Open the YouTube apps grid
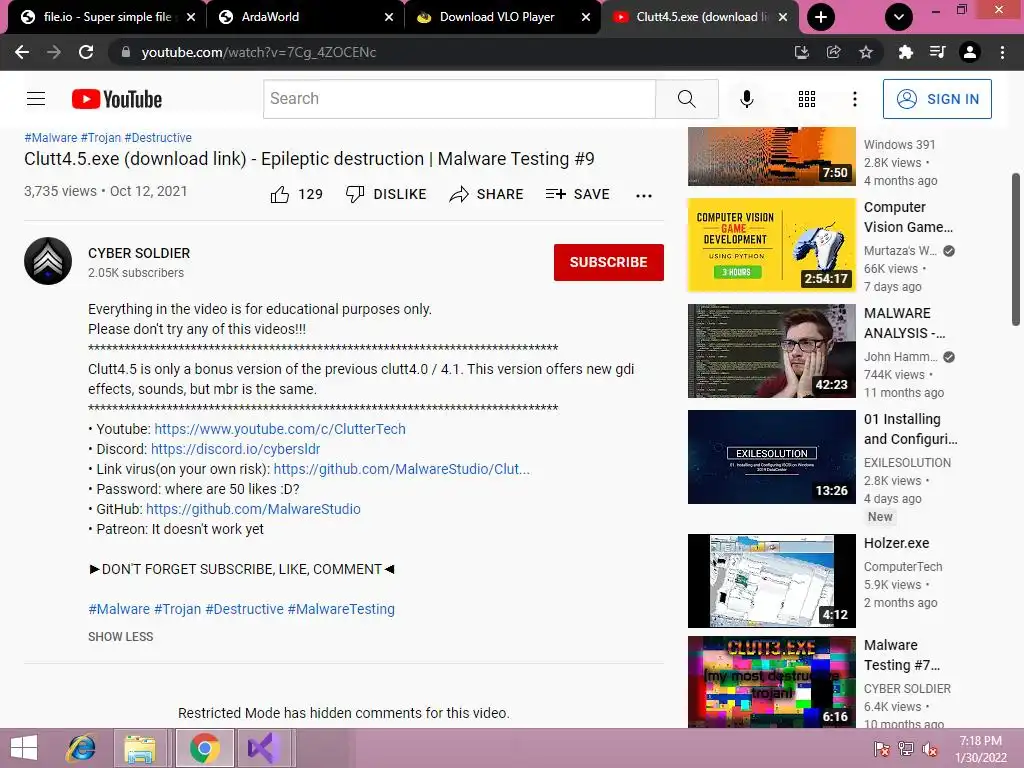Viewport: 1024px width, 768px height. point(807,99)
